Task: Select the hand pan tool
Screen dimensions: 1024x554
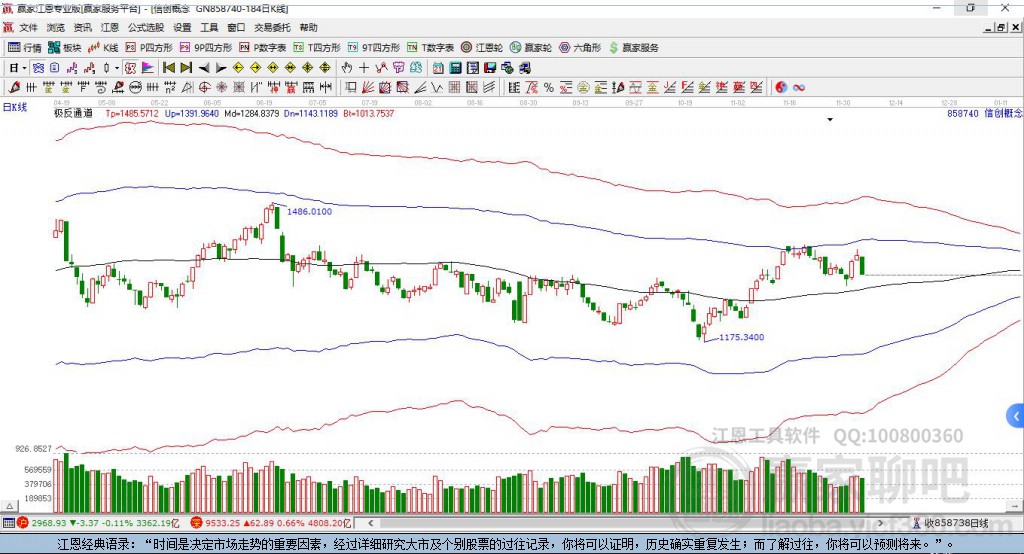Action: tap(346, 68)
